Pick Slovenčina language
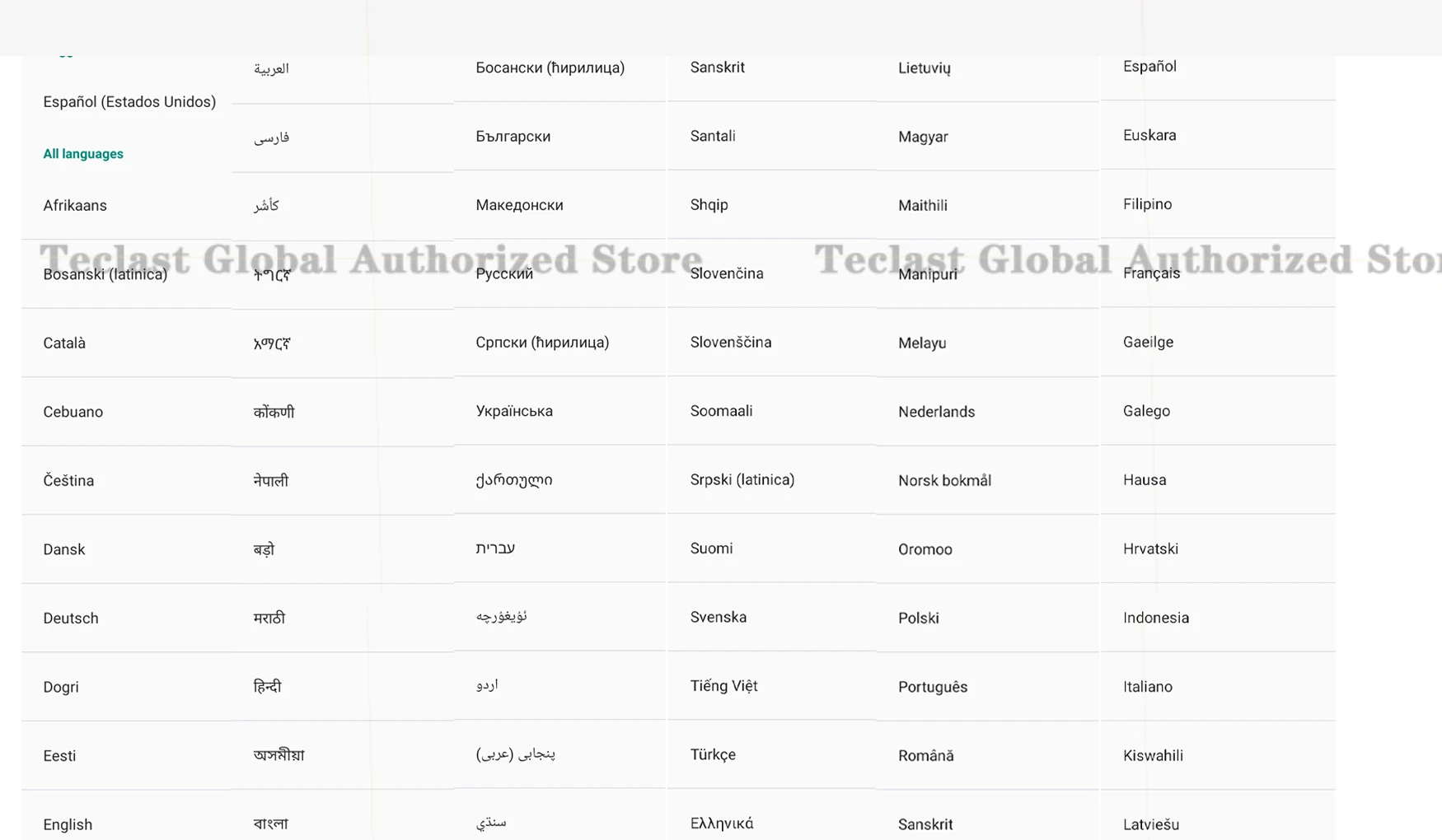The height and width of the screenshot is (840, 1442). [x=727, y=273]
